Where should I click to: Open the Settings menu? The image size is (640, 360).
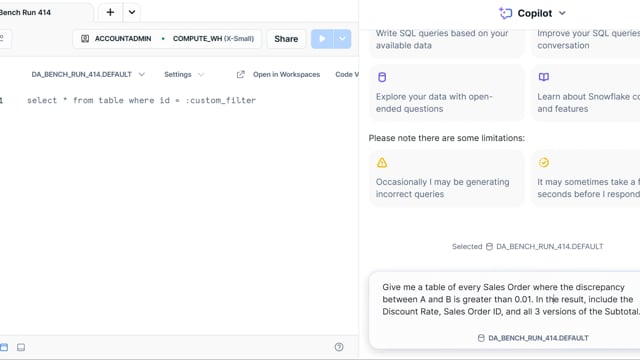click(184, 74)
